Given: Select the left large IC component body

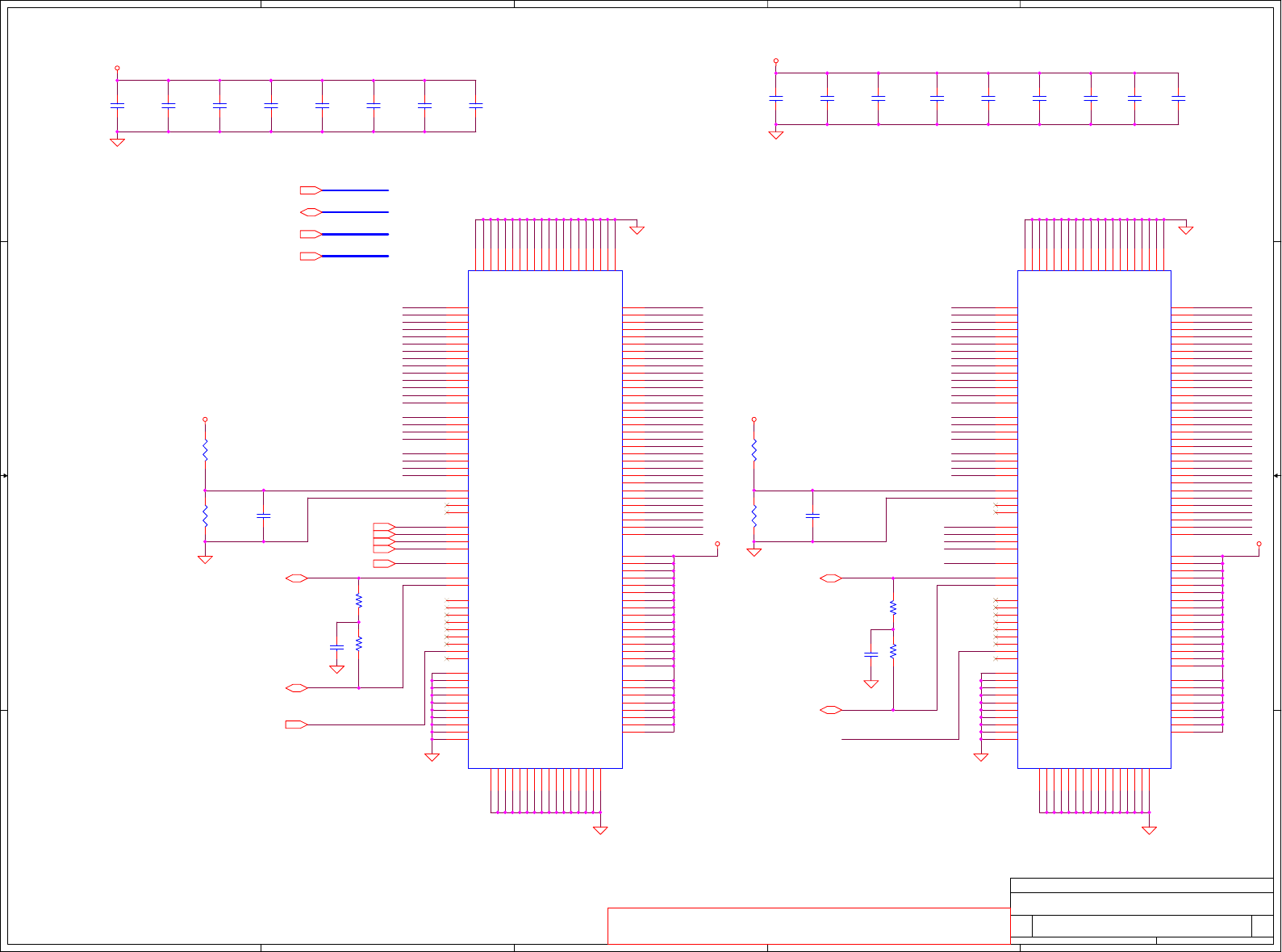Looking at the screenshot, I should [545, 520].
